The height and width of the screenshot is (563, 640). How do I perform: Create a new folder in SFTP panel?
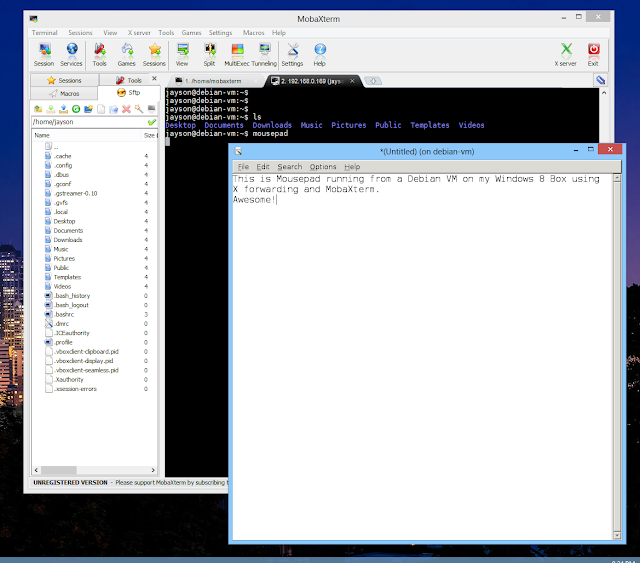click(89, 109)
